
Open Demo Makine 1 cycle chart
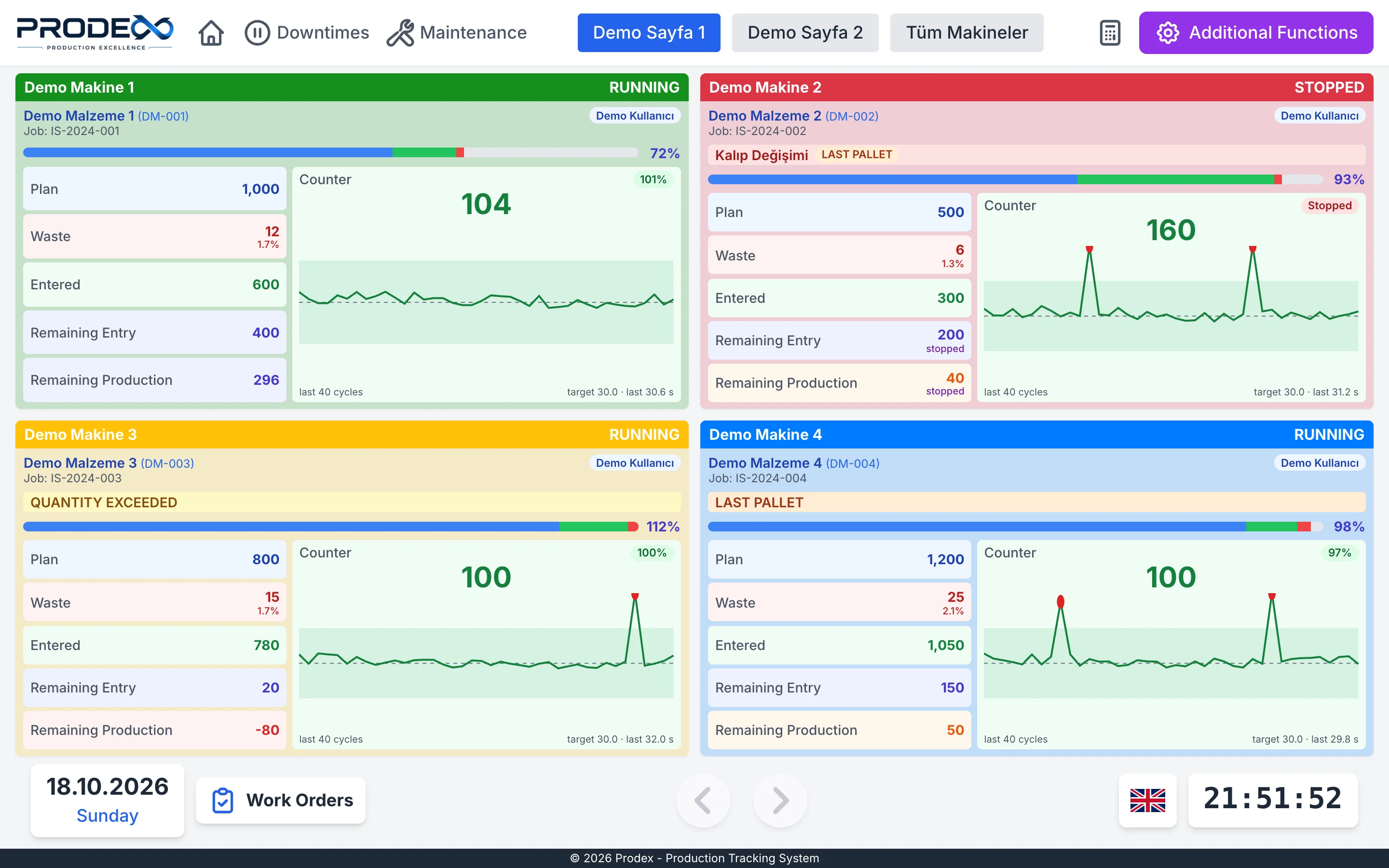(x=486, y=302)
